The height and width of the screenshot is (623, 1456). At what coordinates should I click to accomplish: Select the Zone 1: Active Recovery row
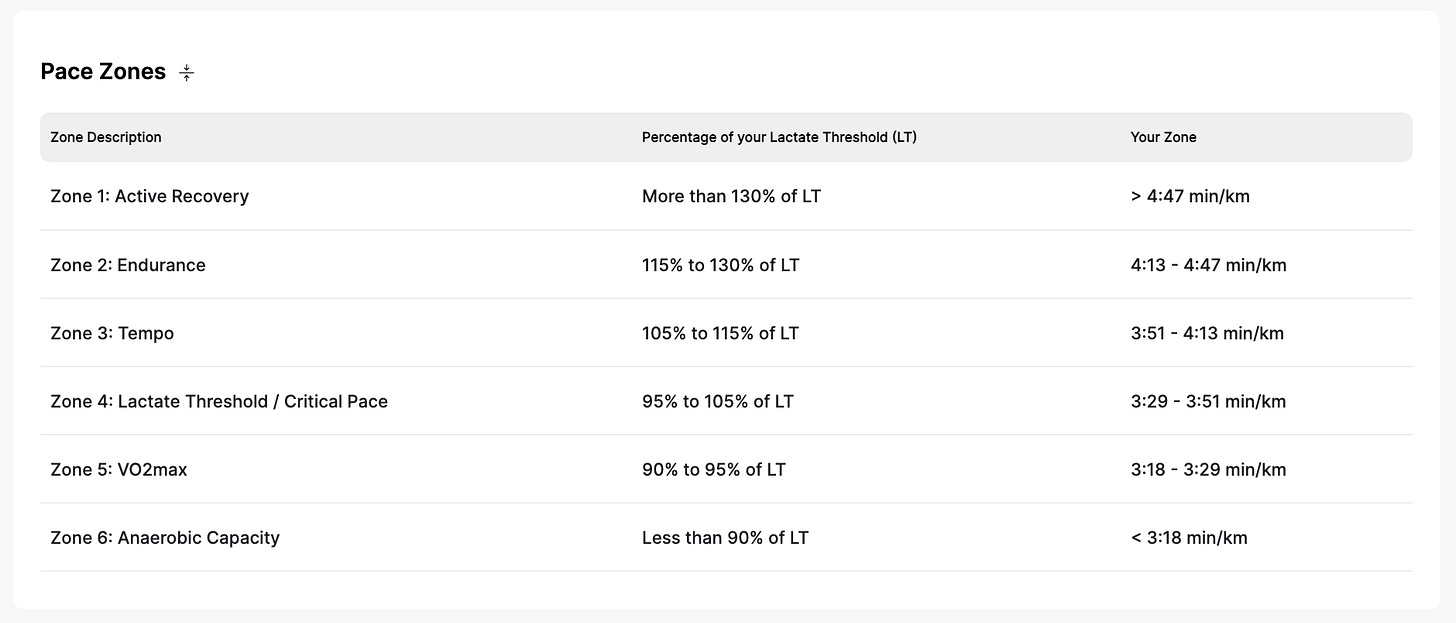[149, 196]
